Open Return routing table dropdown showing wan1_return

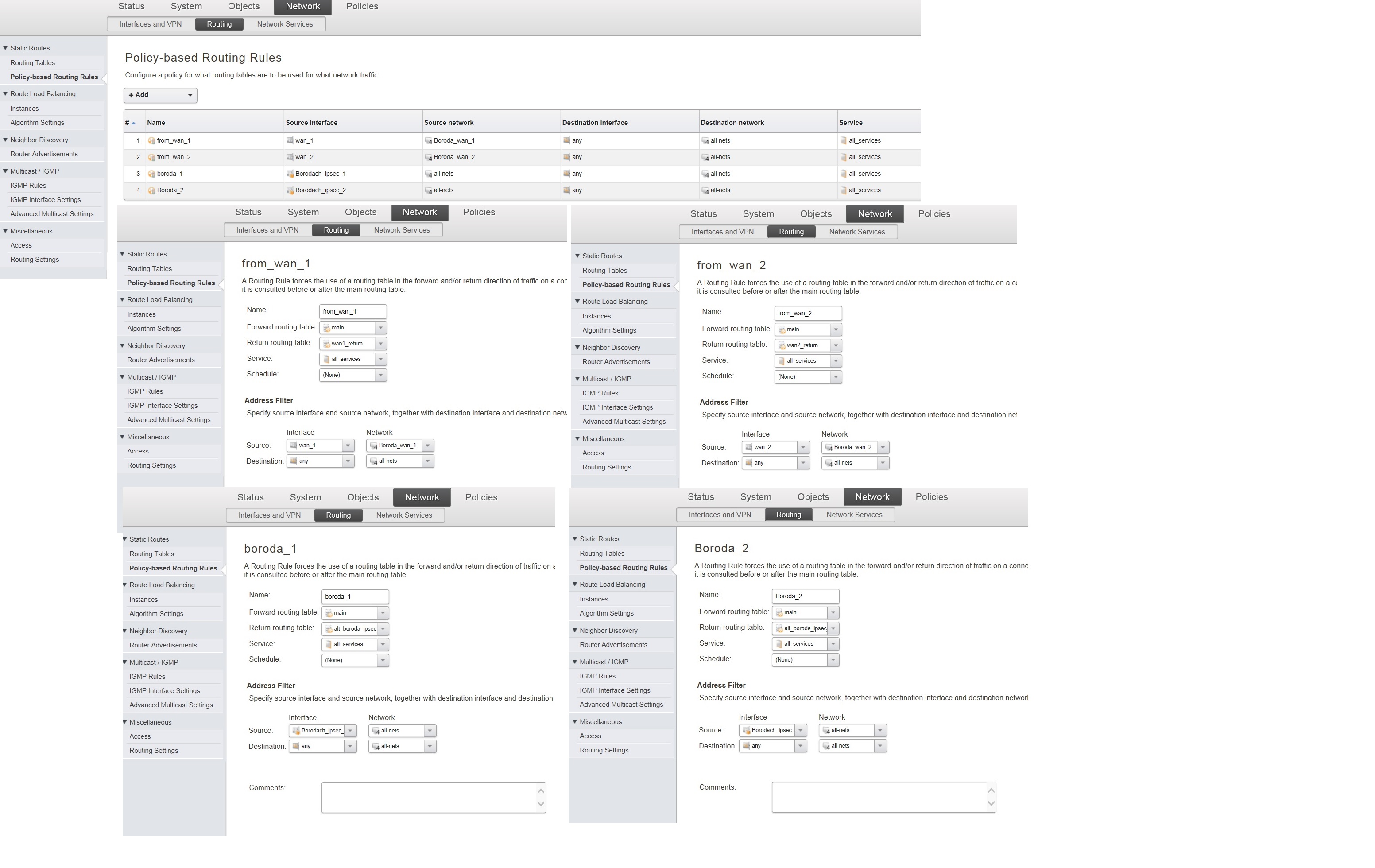380,343
